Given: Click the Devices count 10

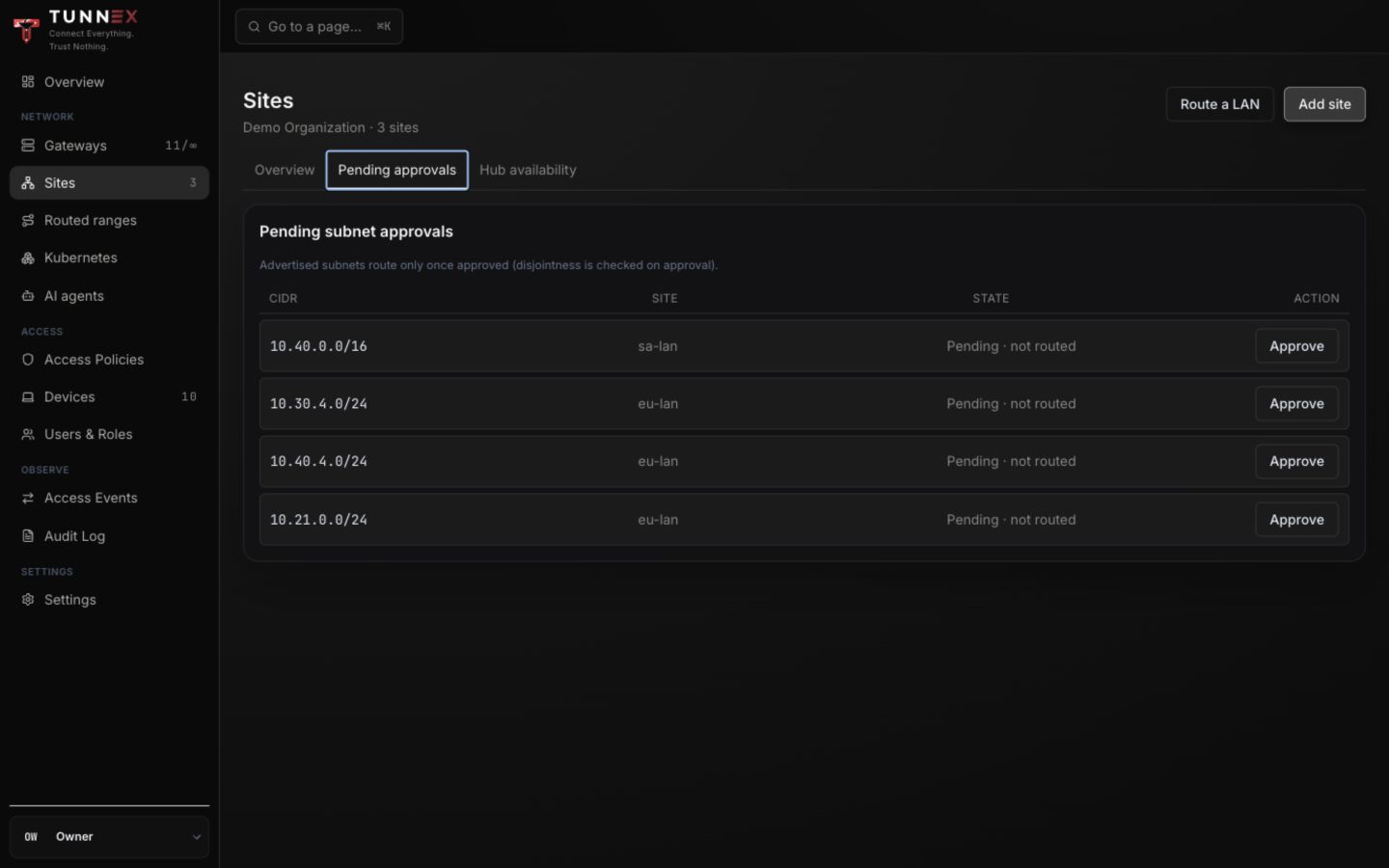Looking at the screenshot, I should coord(189,397).
